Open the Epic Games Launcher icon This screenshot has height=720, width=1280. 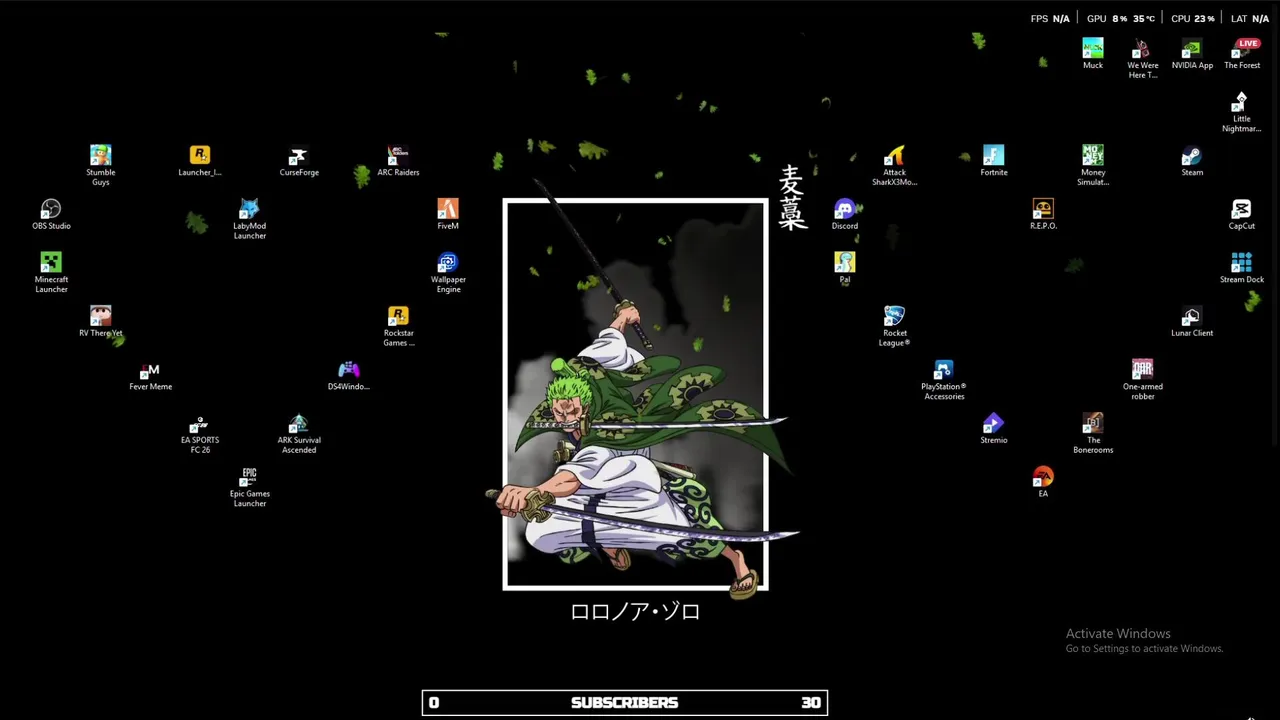pos(249,487)
